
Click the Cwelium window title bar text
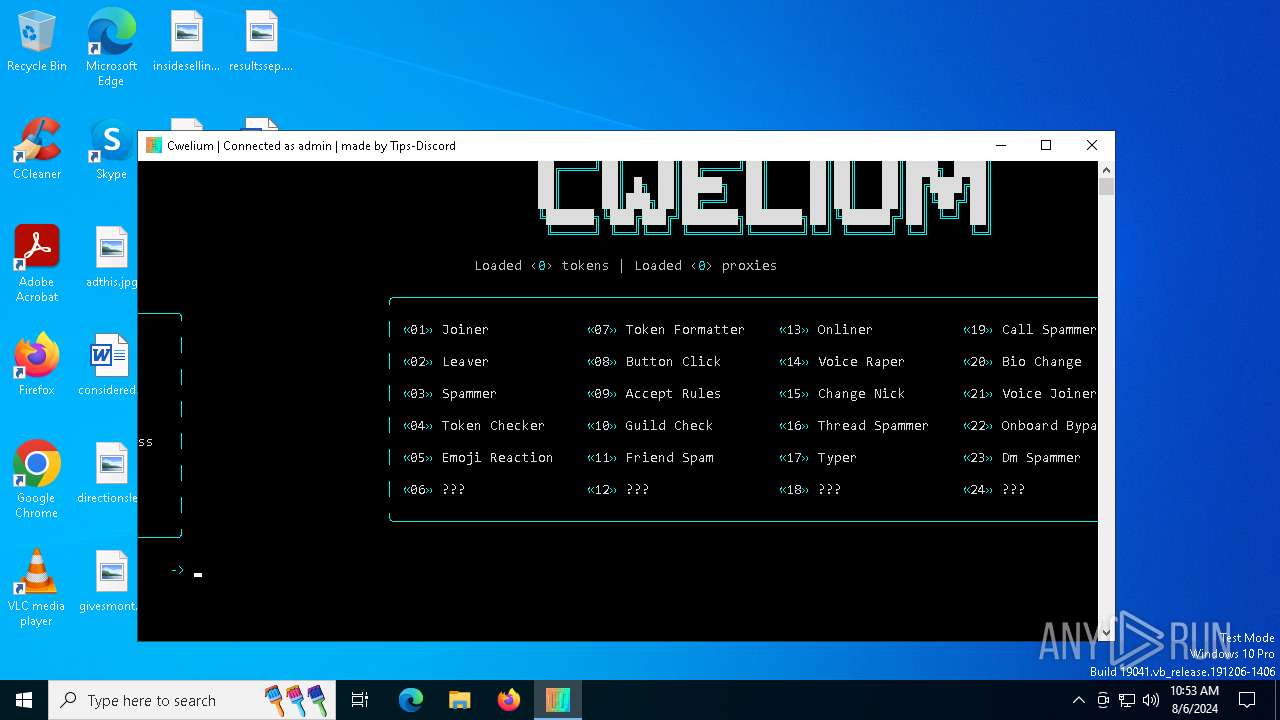coord(311,146)
